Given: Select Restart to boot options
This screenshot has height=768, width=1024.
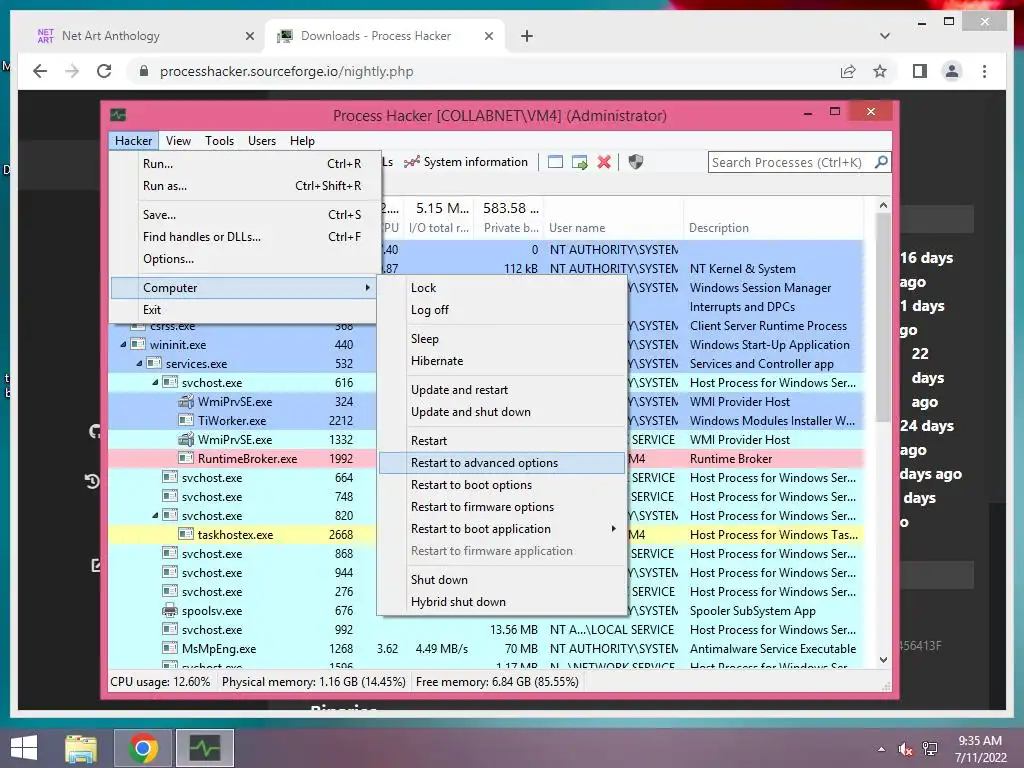Looking at the screenshot, I should tap(502, 485).
